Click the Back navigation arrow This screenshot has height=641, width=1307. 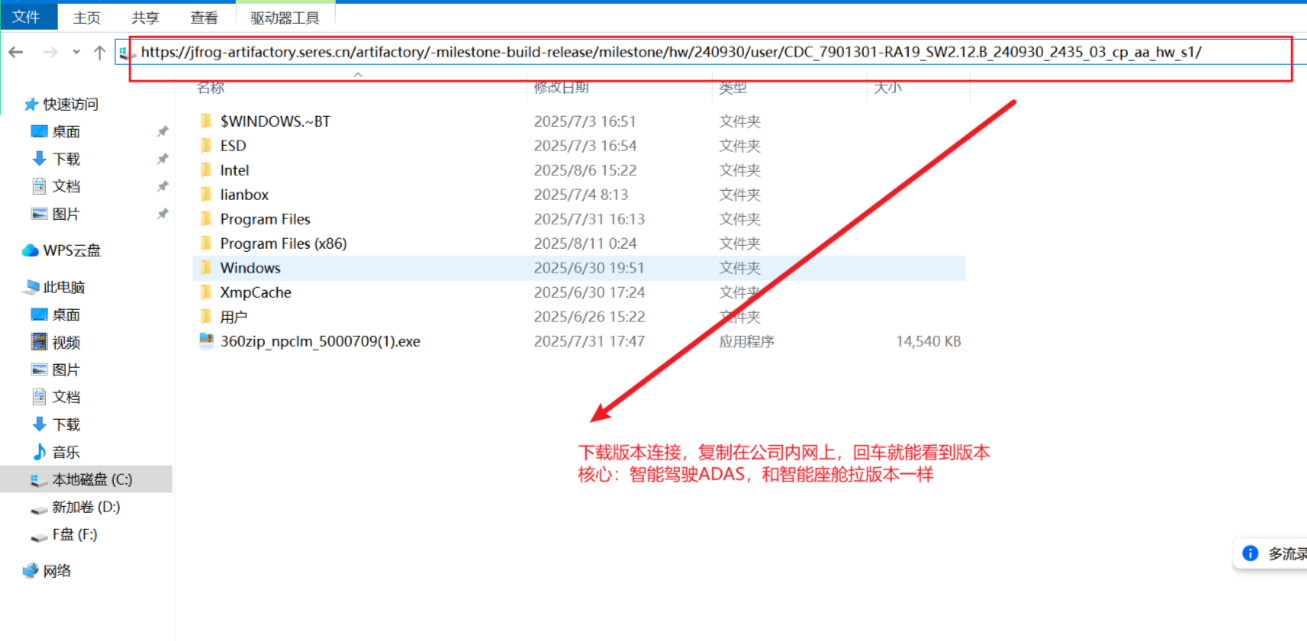pyautogui.click(x=15, y=52)
